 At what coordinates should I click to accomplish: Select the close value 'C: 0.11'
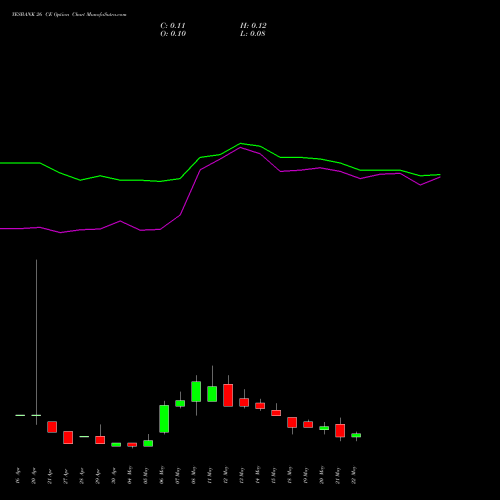tap(173, 26)
